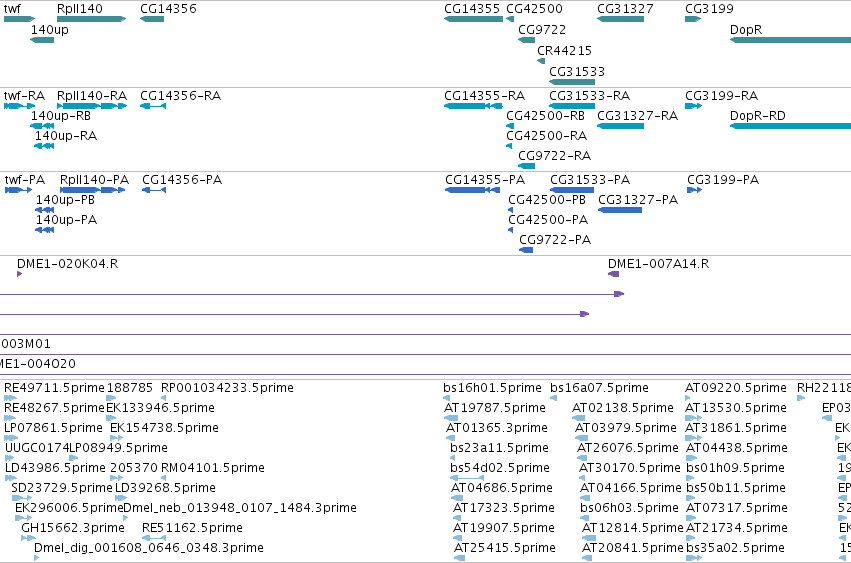
Task: Click protein twf-PA label
Action: (25, 180)
